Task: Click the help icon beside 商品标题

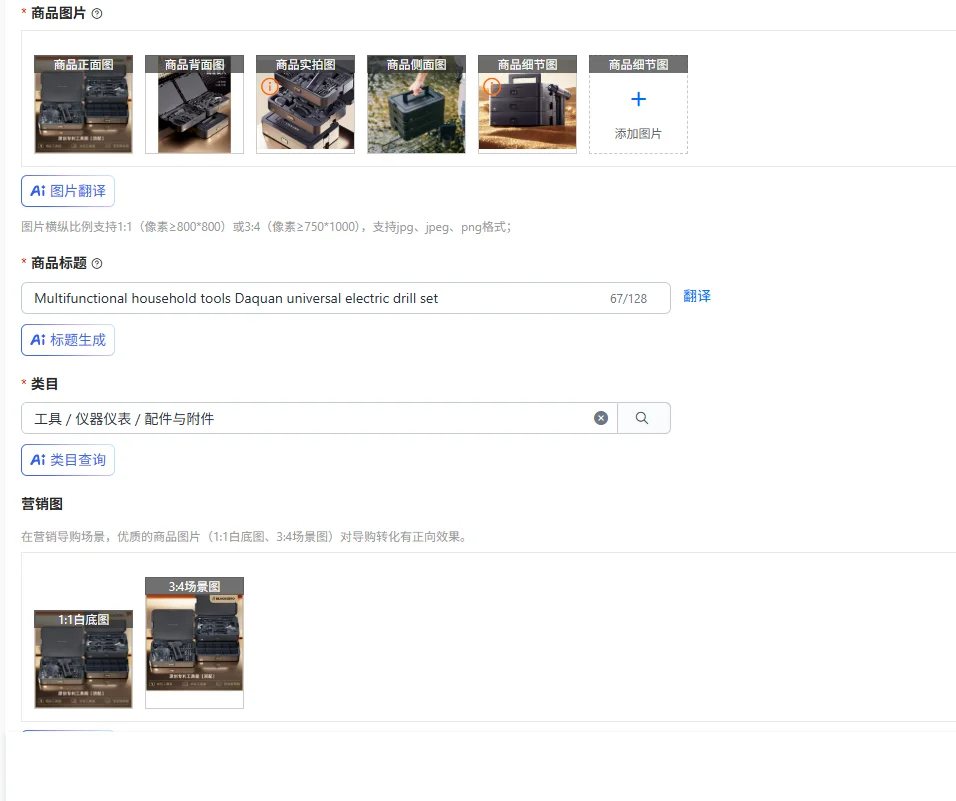Action: pyautogui.click(x=97, y=263)
